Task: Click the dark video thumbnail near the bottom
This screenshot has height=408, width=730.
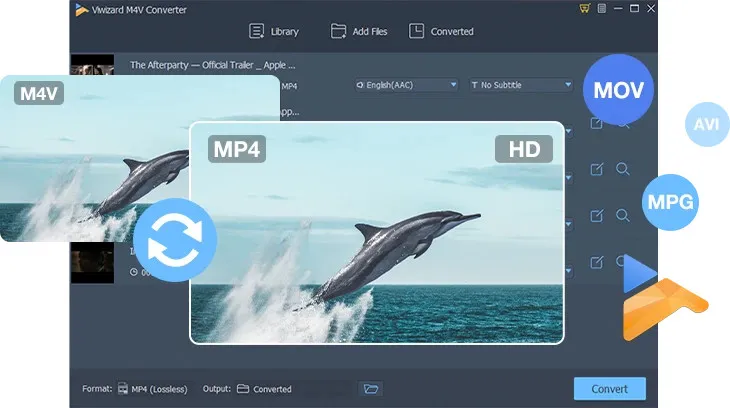Action: click(x=92, y=262)
